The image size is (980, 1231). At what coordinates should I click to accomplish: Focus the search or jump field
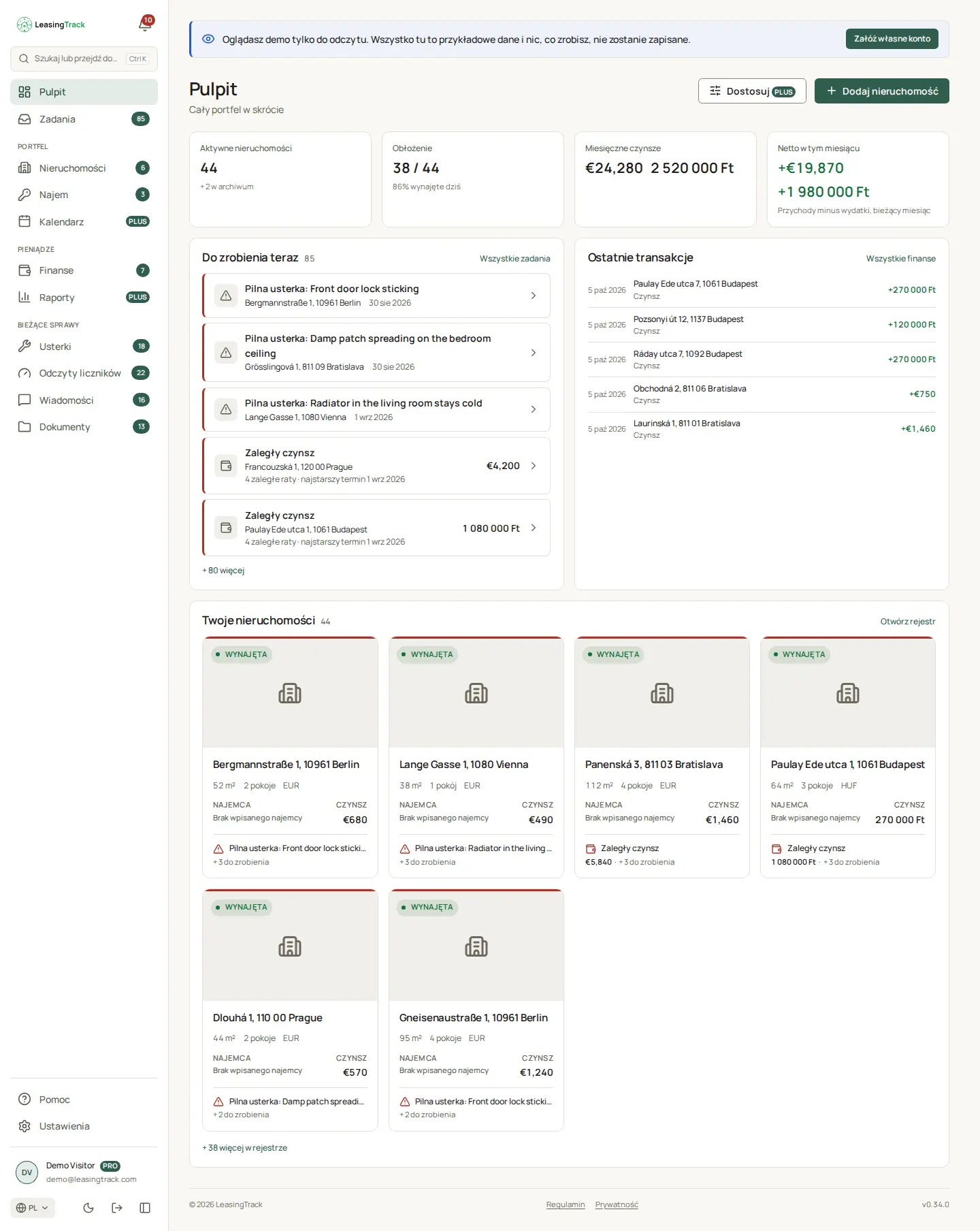pos(84,59)
